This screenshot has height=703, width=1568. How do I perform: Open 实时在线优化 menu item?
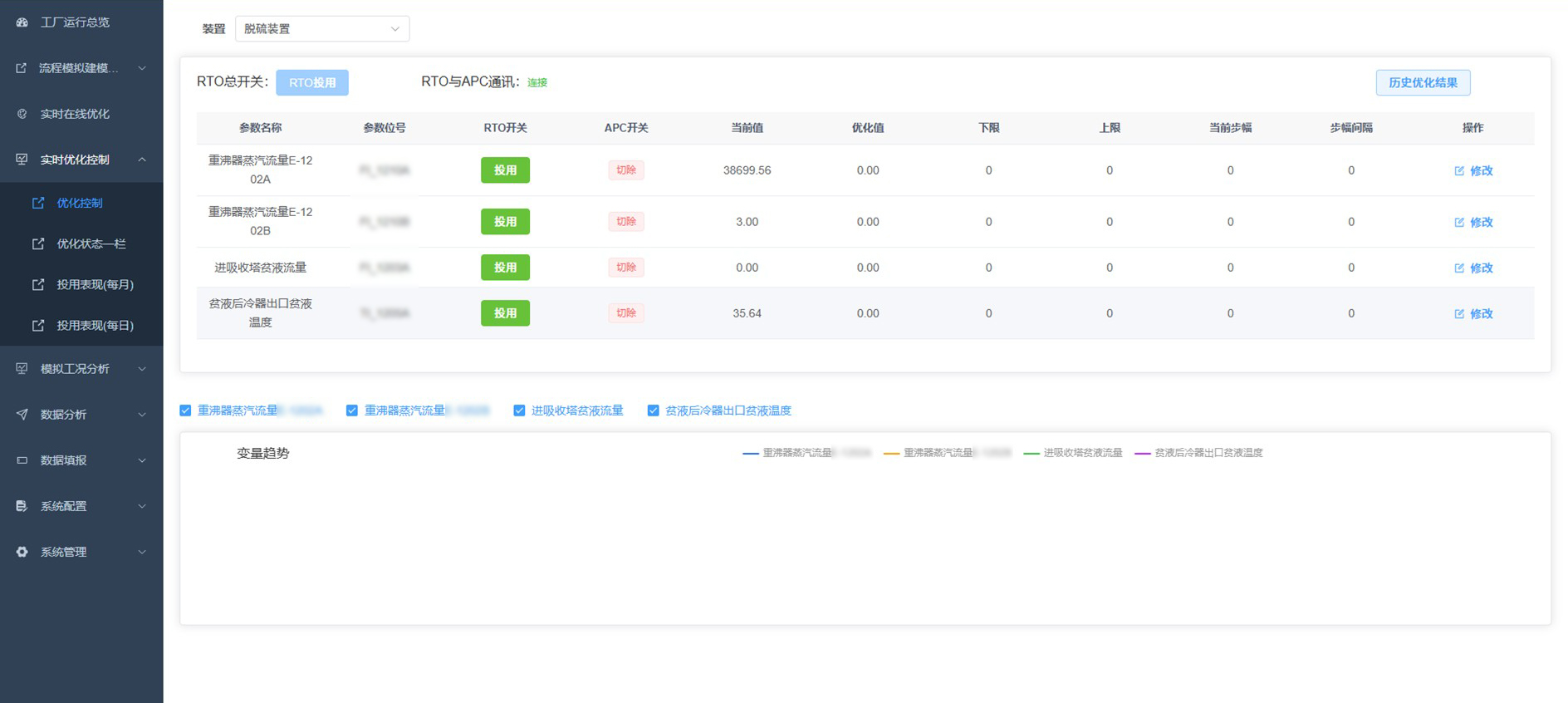[81, 114]
